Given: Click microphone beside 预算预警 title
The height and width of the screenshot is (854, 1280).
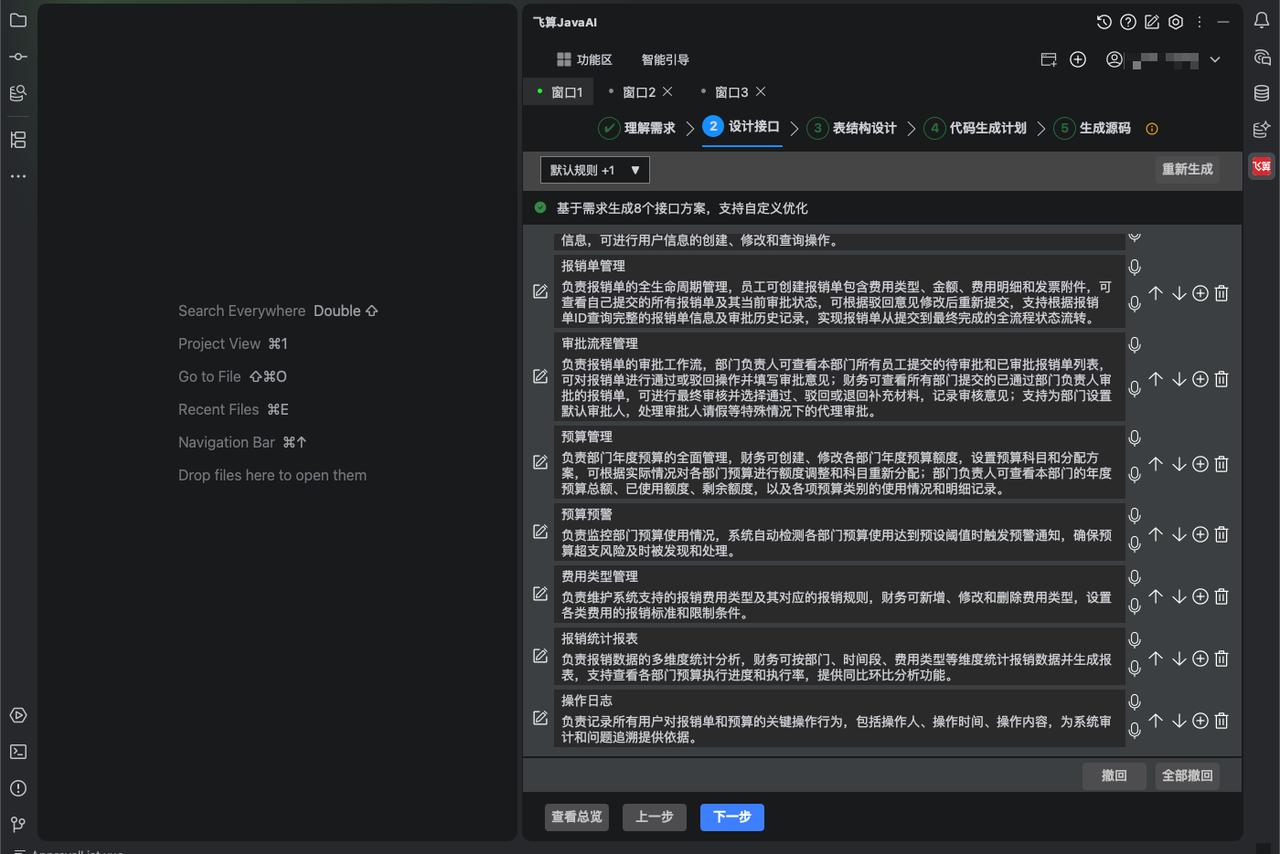Looking at the screenshot, I should [x=1135, y=516].
